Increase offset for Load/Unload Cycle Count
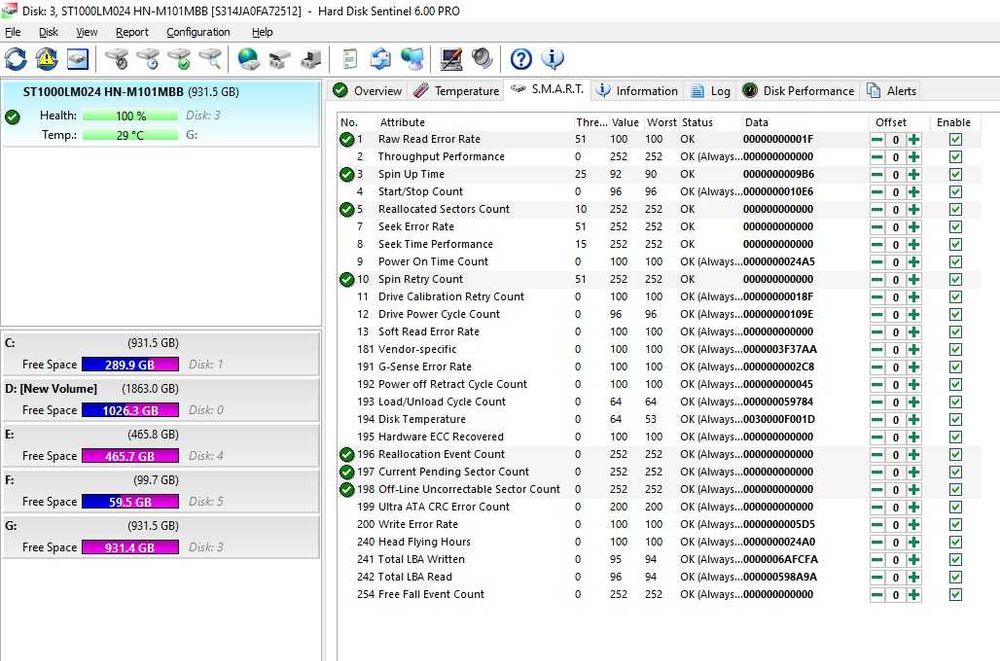 tap(914, 402)
